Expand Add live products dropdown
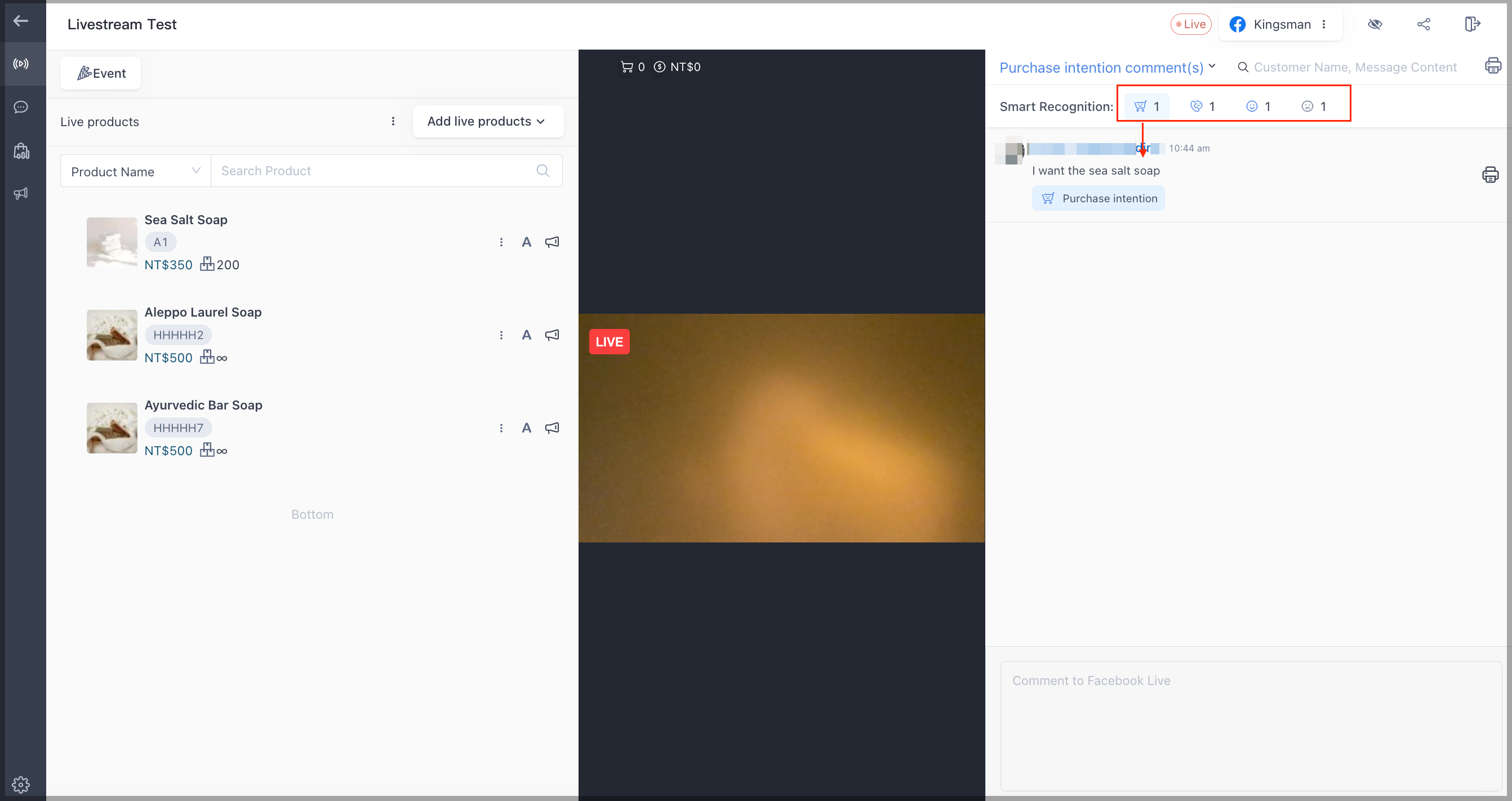The width and height of the screenshot is (1512, 801). [488, 122]
